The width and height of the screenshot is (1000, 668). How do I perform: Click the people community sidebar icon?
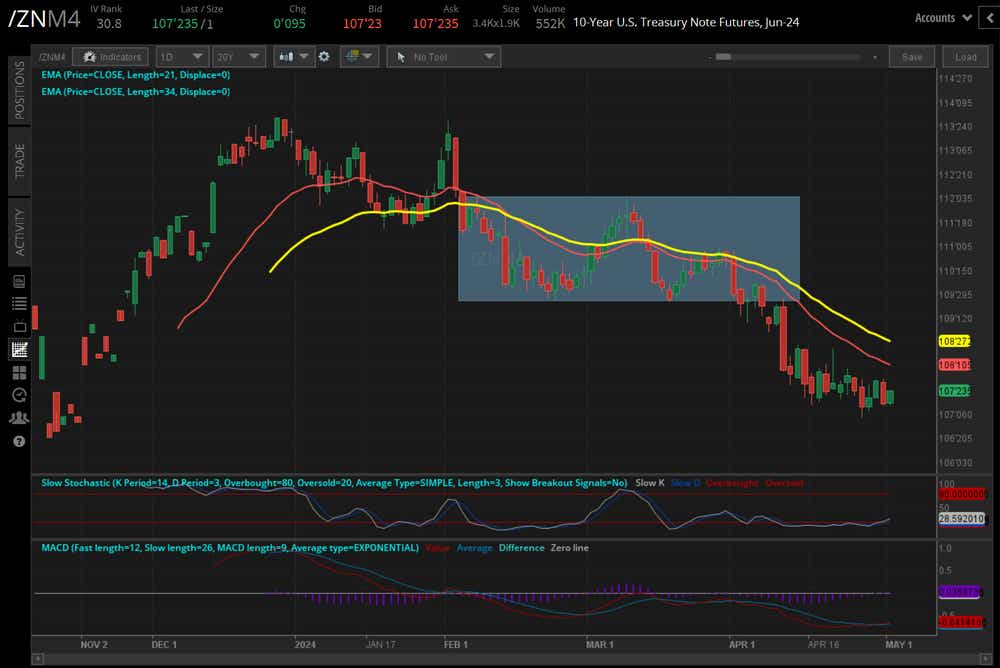(x=19, y=418)
